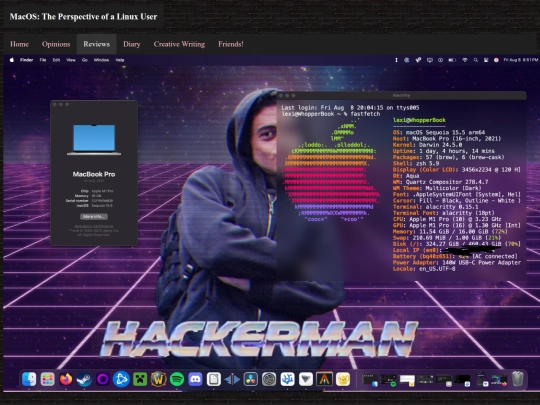Select the 'Uptime: 1 day' line
The image size is (540, 405).
point(444,151)
